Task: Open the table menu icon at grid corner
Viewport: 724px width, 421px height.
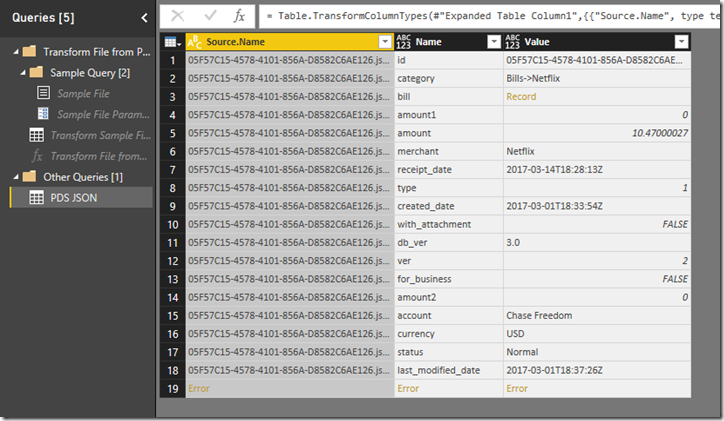Action: pyautogui.click(x=171, y=42)
